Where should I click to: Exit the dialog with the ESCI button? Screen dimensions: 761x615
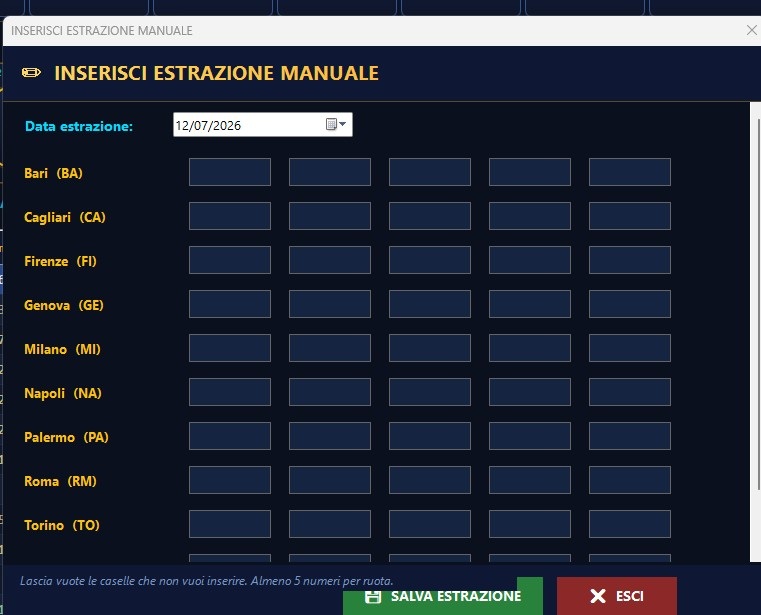pyautogui.click(x=616, y=596)
